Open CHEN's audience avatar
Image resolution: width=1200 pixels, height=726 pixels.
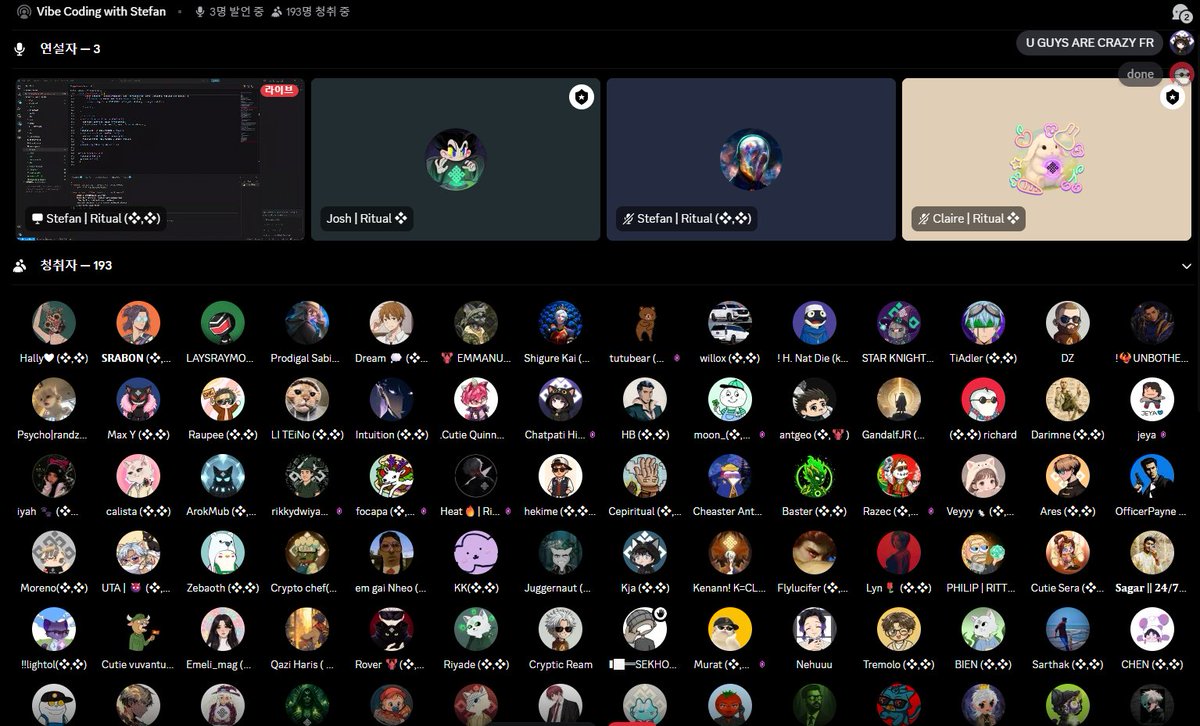pos(1152,630)
